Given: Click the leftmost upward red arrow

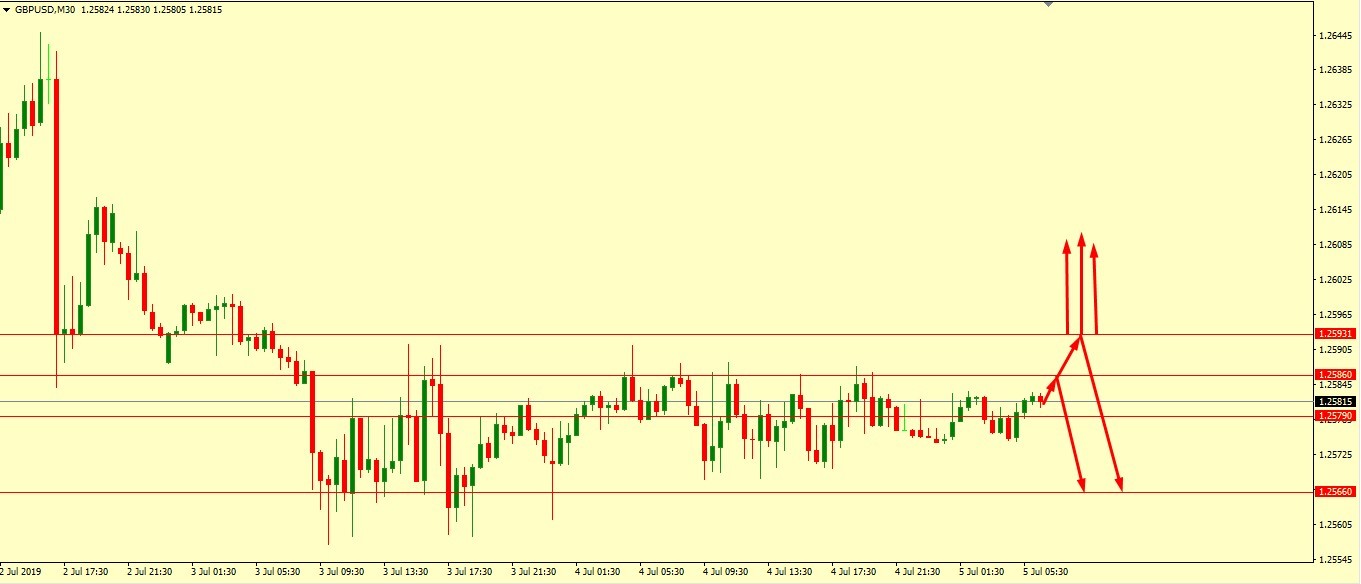Looking at the screenshot, I should (x=1067, y=288).
